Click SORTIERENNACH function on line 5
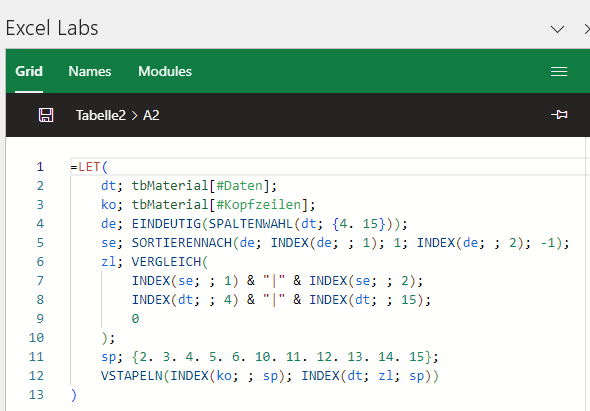 pyautogui.click(x=182, y=243)
